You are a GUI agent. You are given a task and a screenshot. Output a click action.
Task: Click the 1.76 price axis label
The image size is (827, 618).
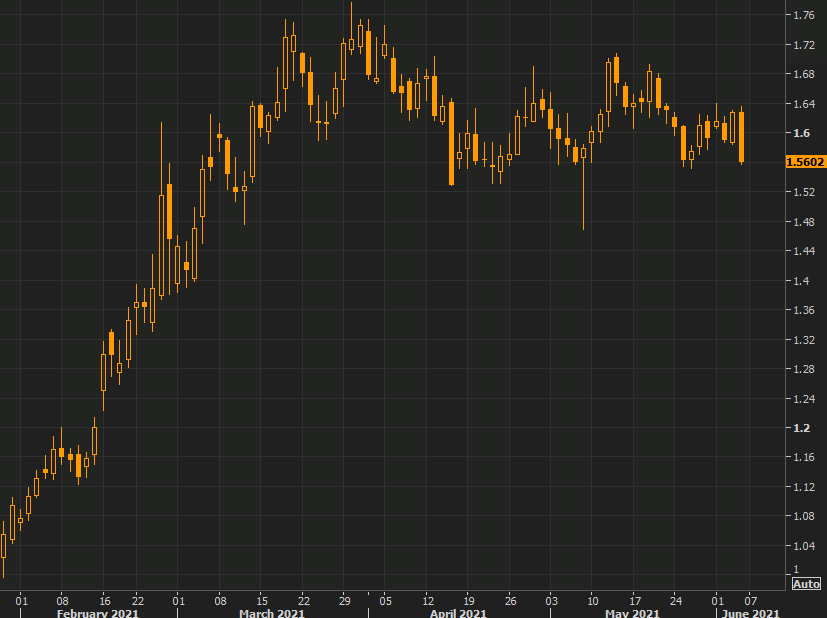pyautogui.click(x=802, y=15)
